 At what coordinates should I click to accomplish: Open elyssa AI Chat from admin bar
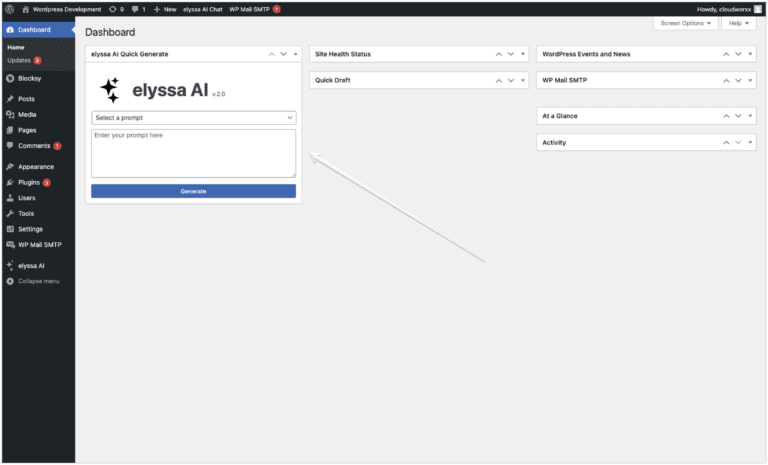point(203,9)
